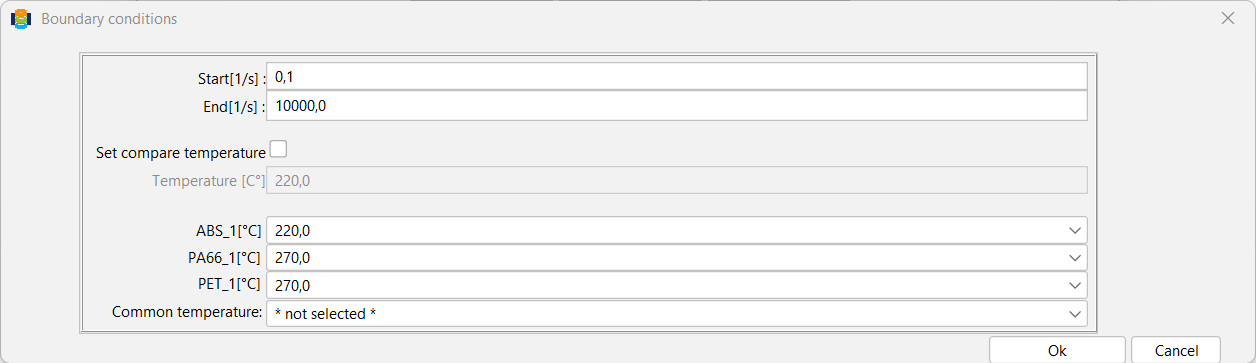Click the Cancel button
The image size is (1256, 363).
[1176, 350]
